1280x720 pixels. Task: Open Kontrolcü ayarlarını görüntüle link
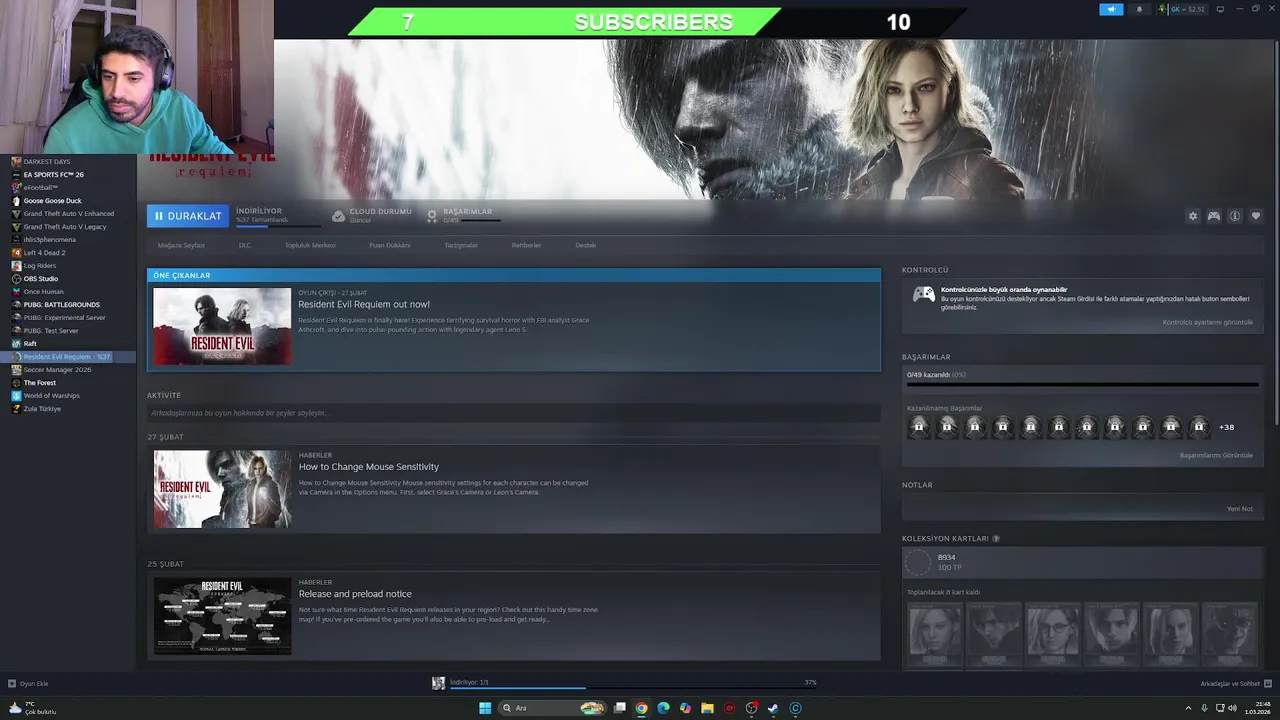[x=1207, y=322]
